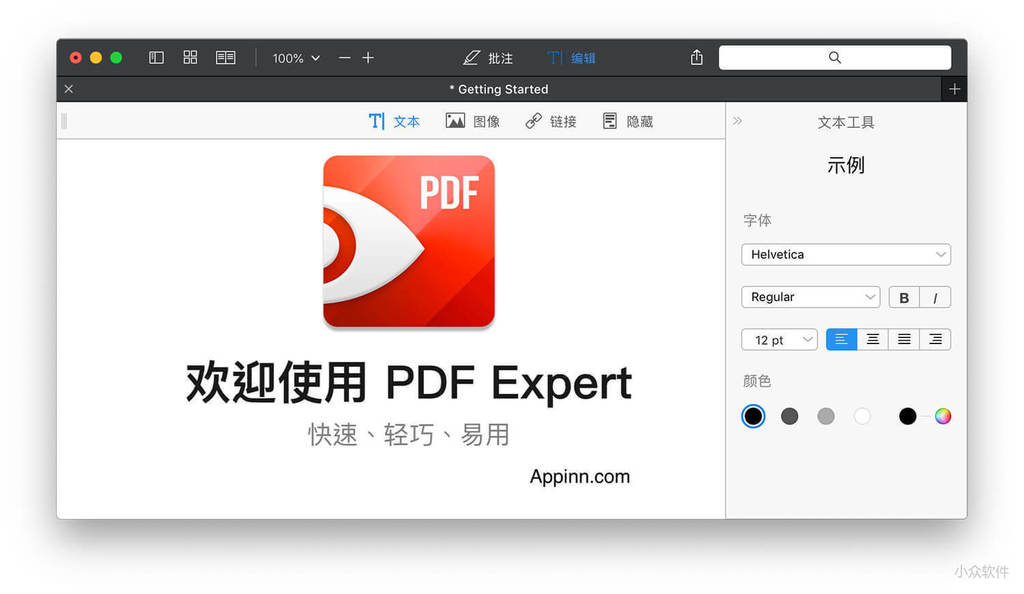
Task: Select the 链接 link tool
Action: click(551, 121)
